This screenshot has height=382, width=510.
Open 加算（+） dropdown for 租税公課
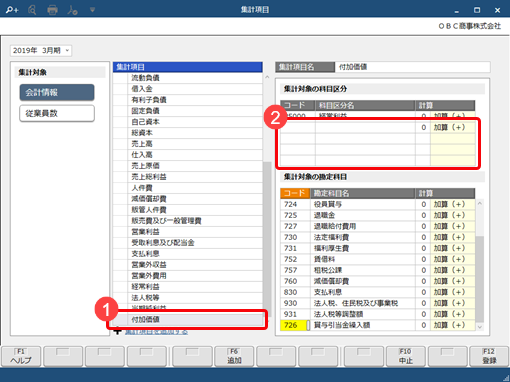tap(453, 270)
